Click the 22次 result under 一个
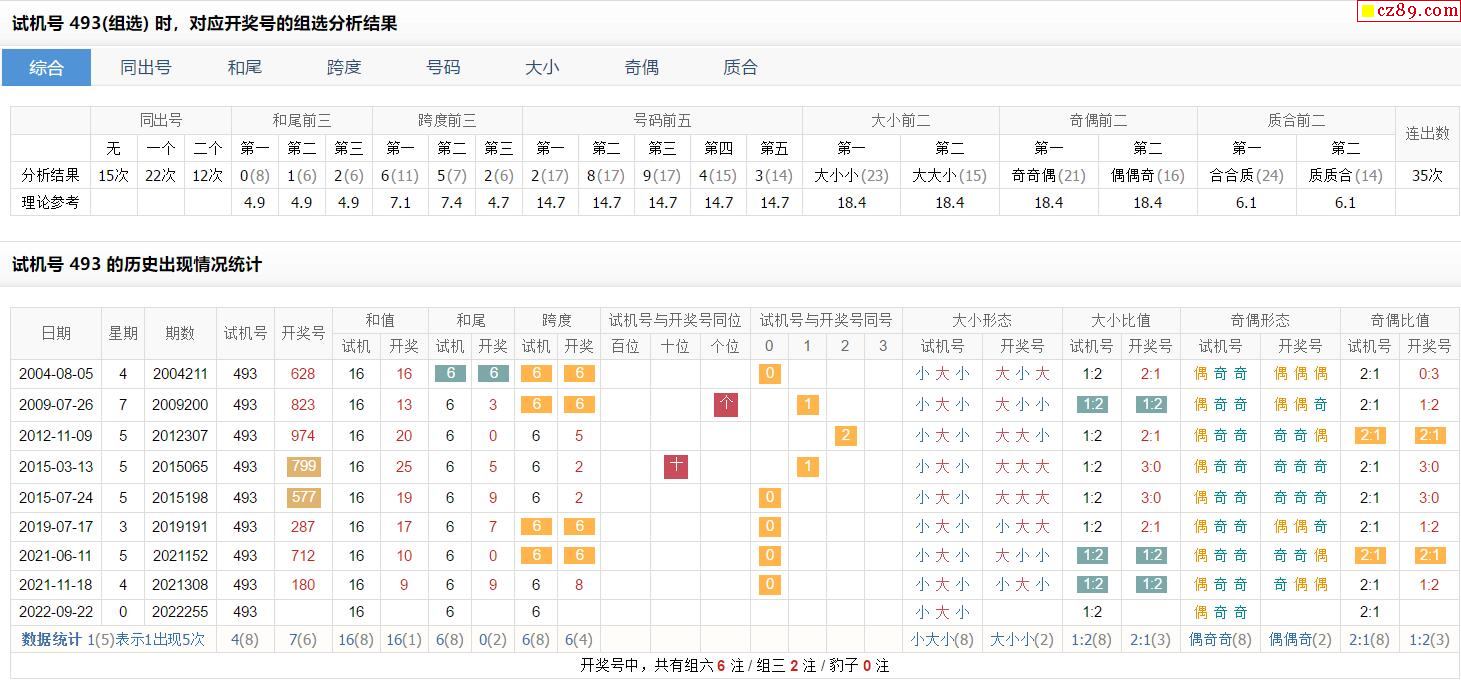This screenshot has height=683, width=1461. point(161,175)
